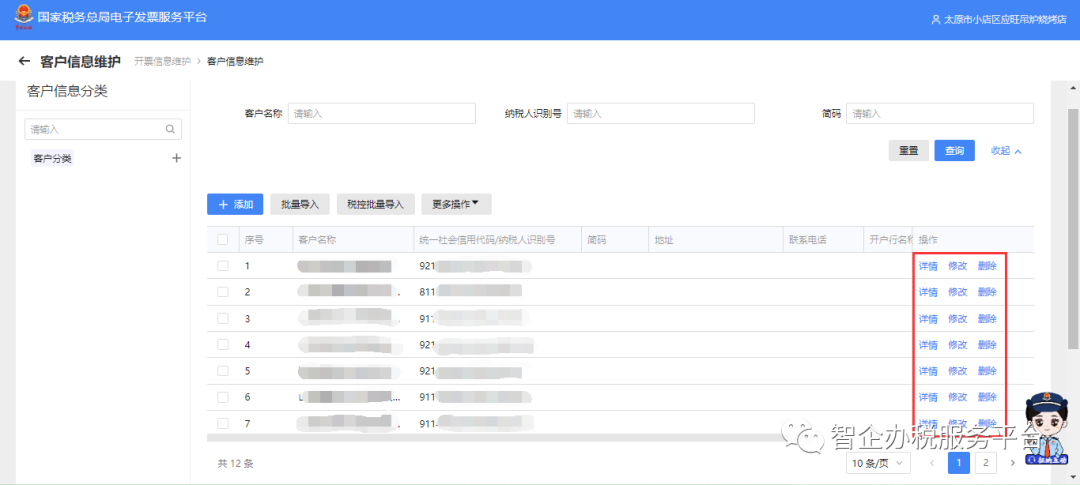Open 详情 for row 6
The width and height of the screenshot is (1080, 485).
[928, 397]
